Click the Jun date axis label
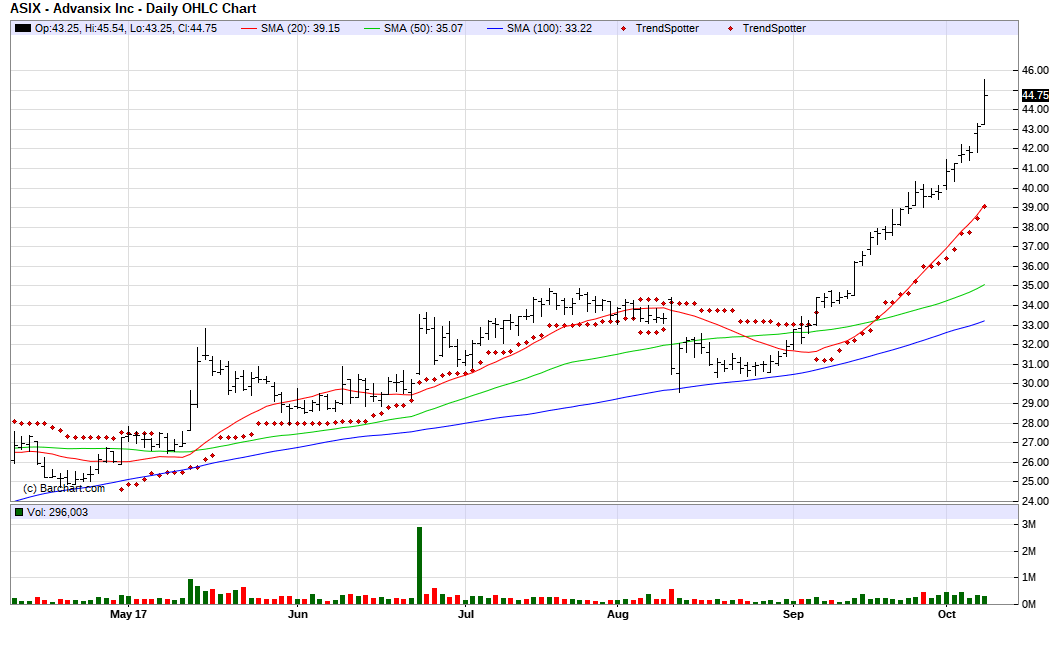Viewport: 1060px width, 645px height. 297,614
